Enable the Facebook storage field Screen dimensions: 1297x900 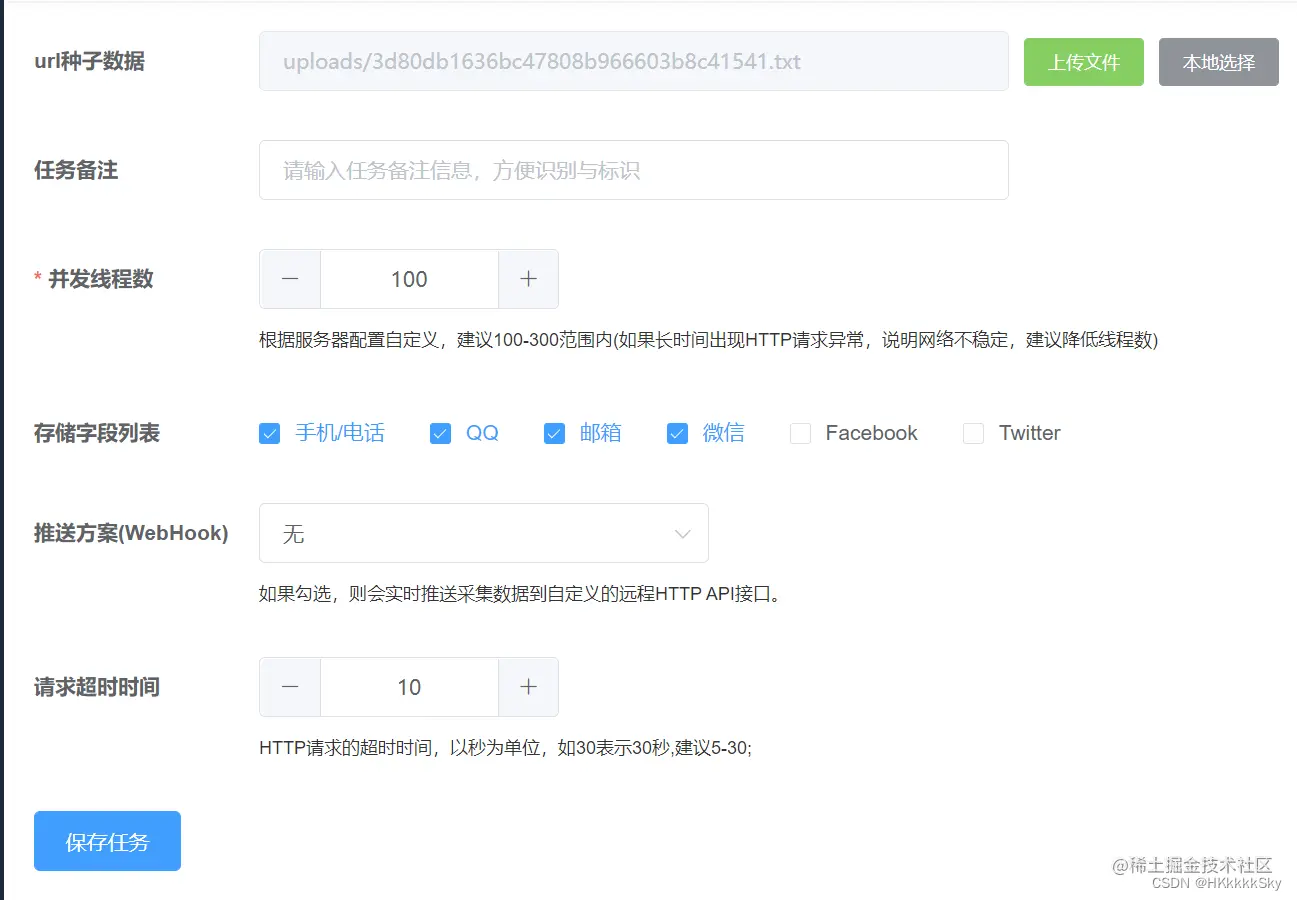pos(799,433)
